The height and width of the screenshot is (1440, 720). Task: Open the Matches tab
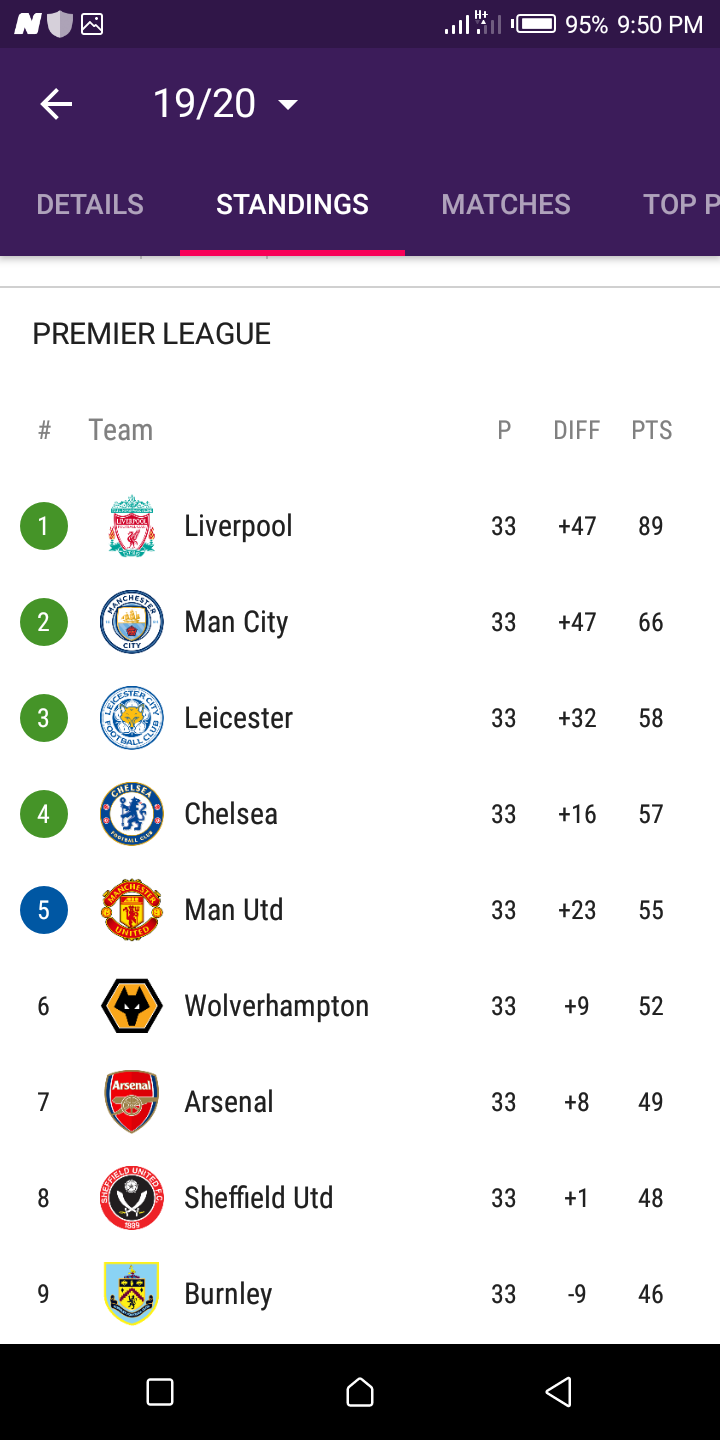tap(506, 204)
